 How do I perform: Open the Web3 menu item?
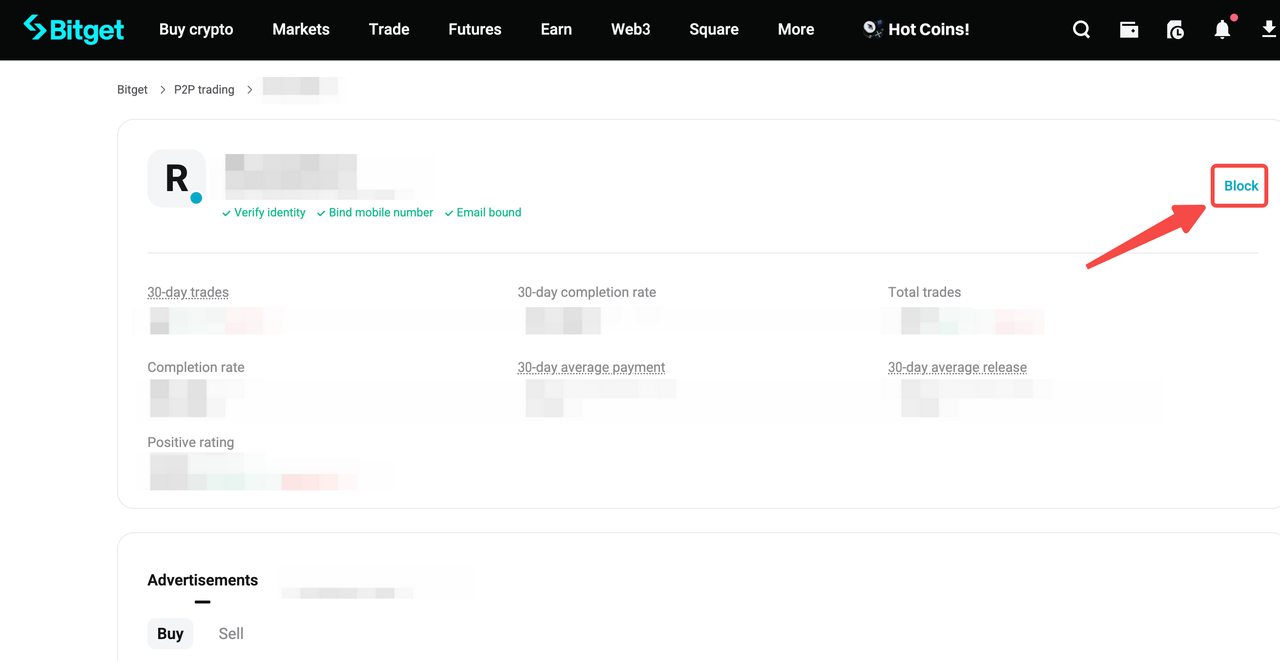point(631,29)
